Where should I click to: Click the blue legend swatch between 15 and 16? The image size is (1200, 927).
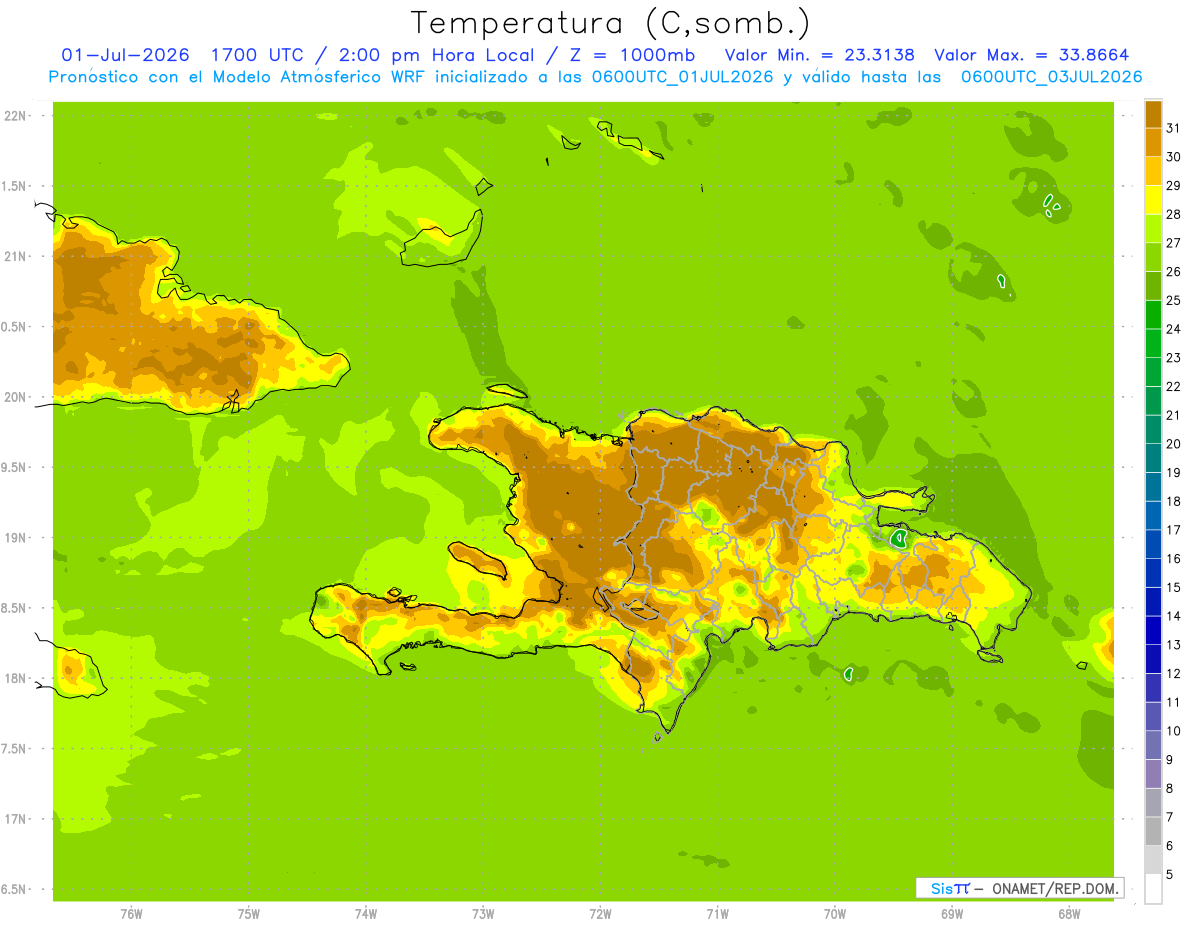1153,573
